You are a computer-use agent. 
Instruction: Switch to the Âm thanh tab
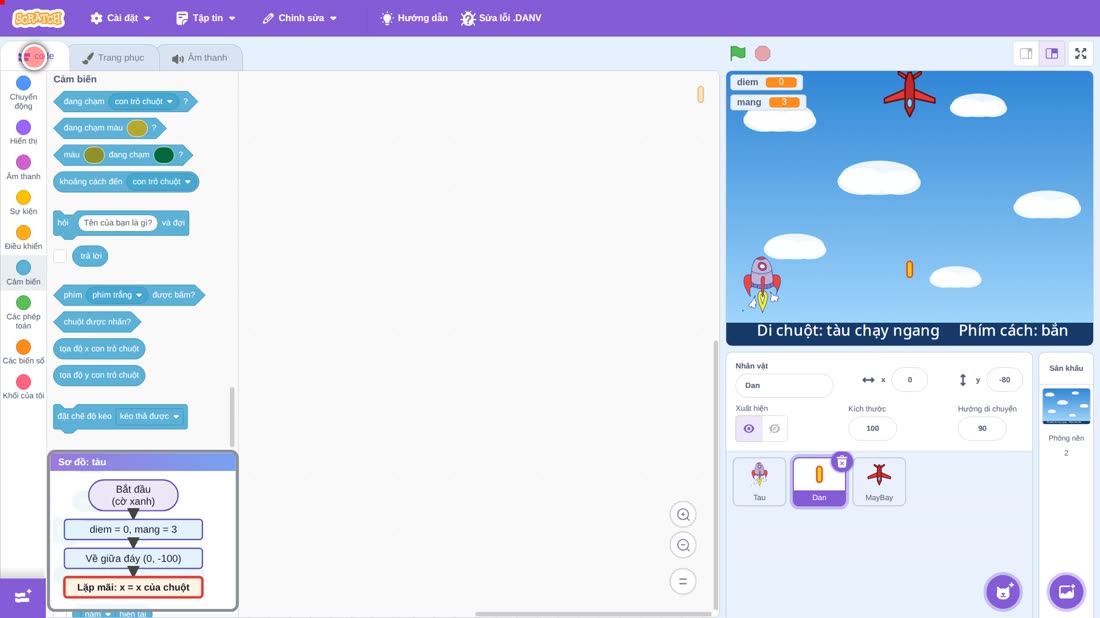click(x=200, y=58)
